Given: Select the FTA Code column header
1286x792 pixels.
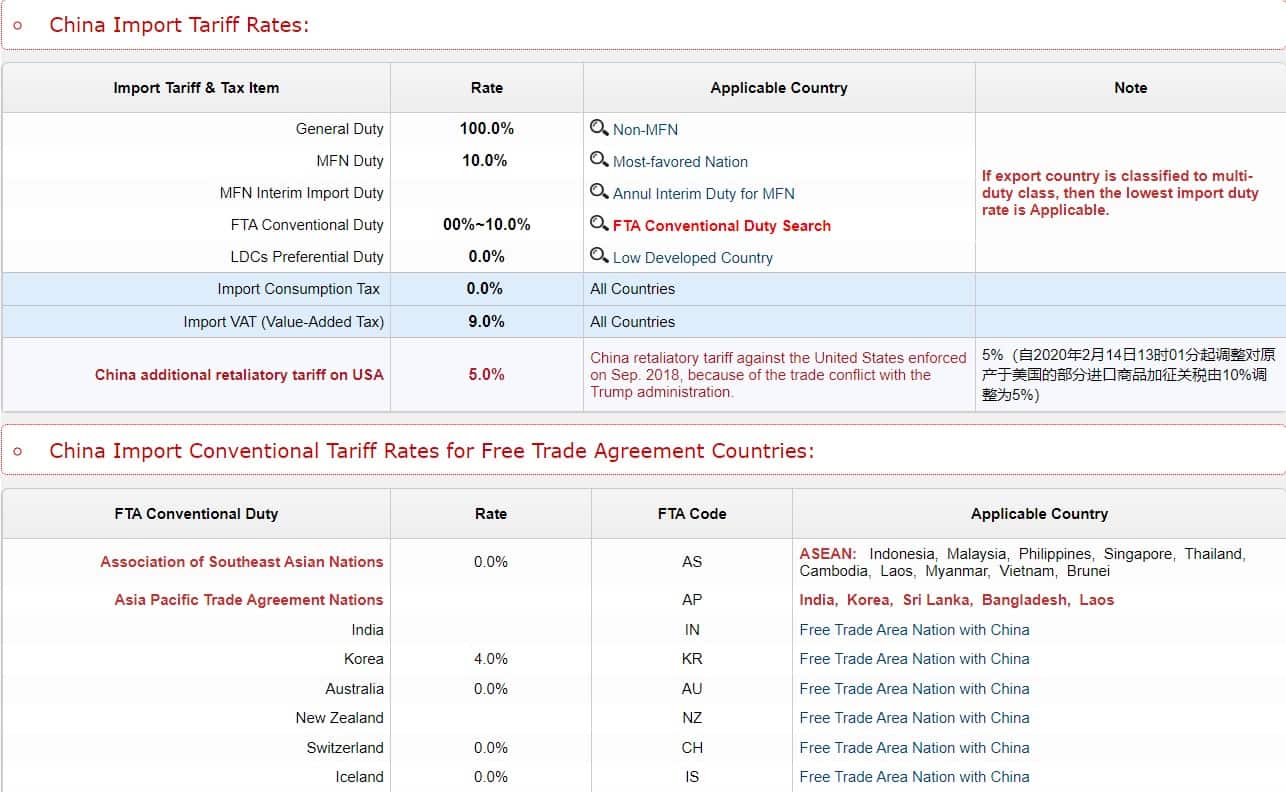Looking at the screenshot, I should 691,513.
